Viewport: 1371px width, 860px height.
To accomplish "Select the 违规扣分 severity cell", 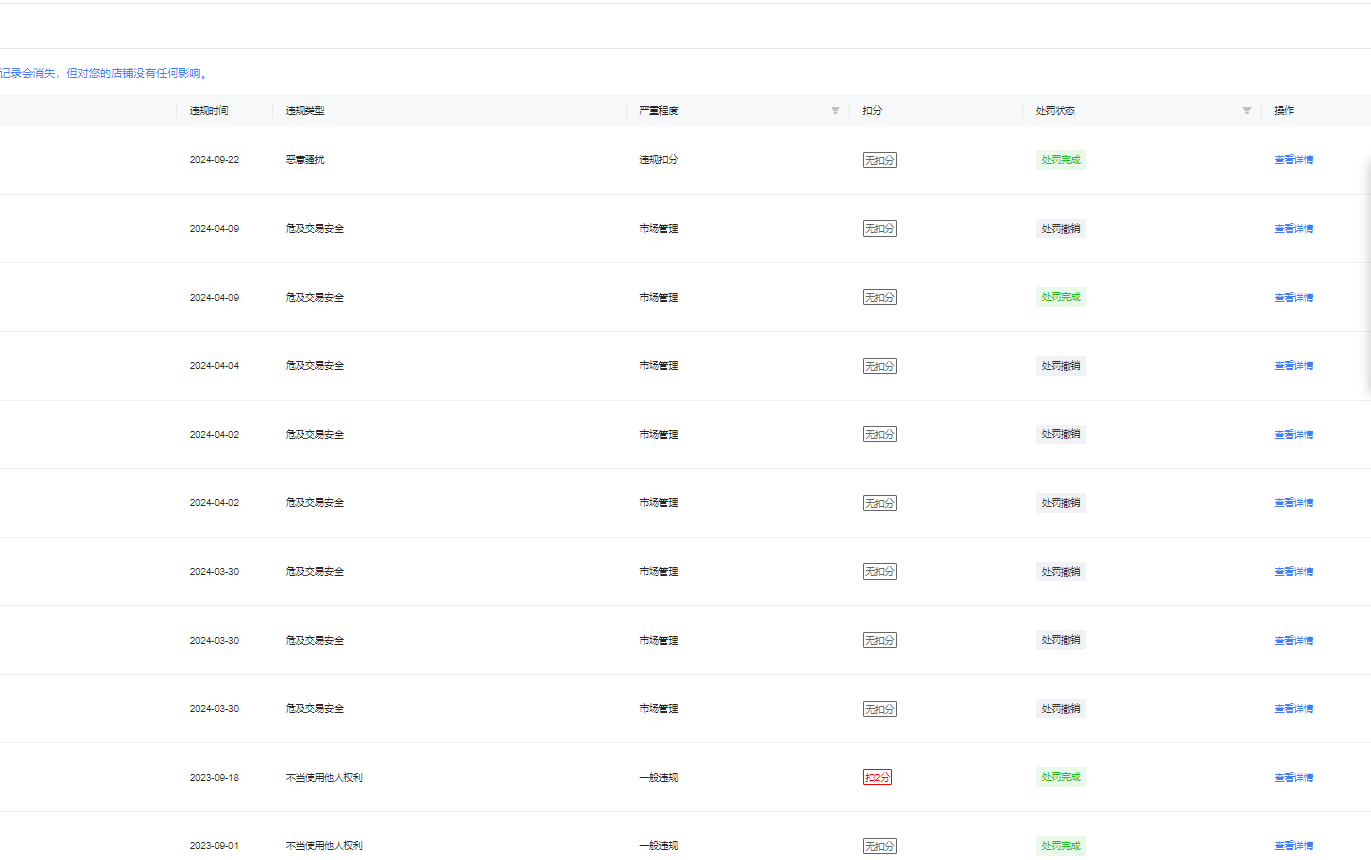I will (658, 160).
